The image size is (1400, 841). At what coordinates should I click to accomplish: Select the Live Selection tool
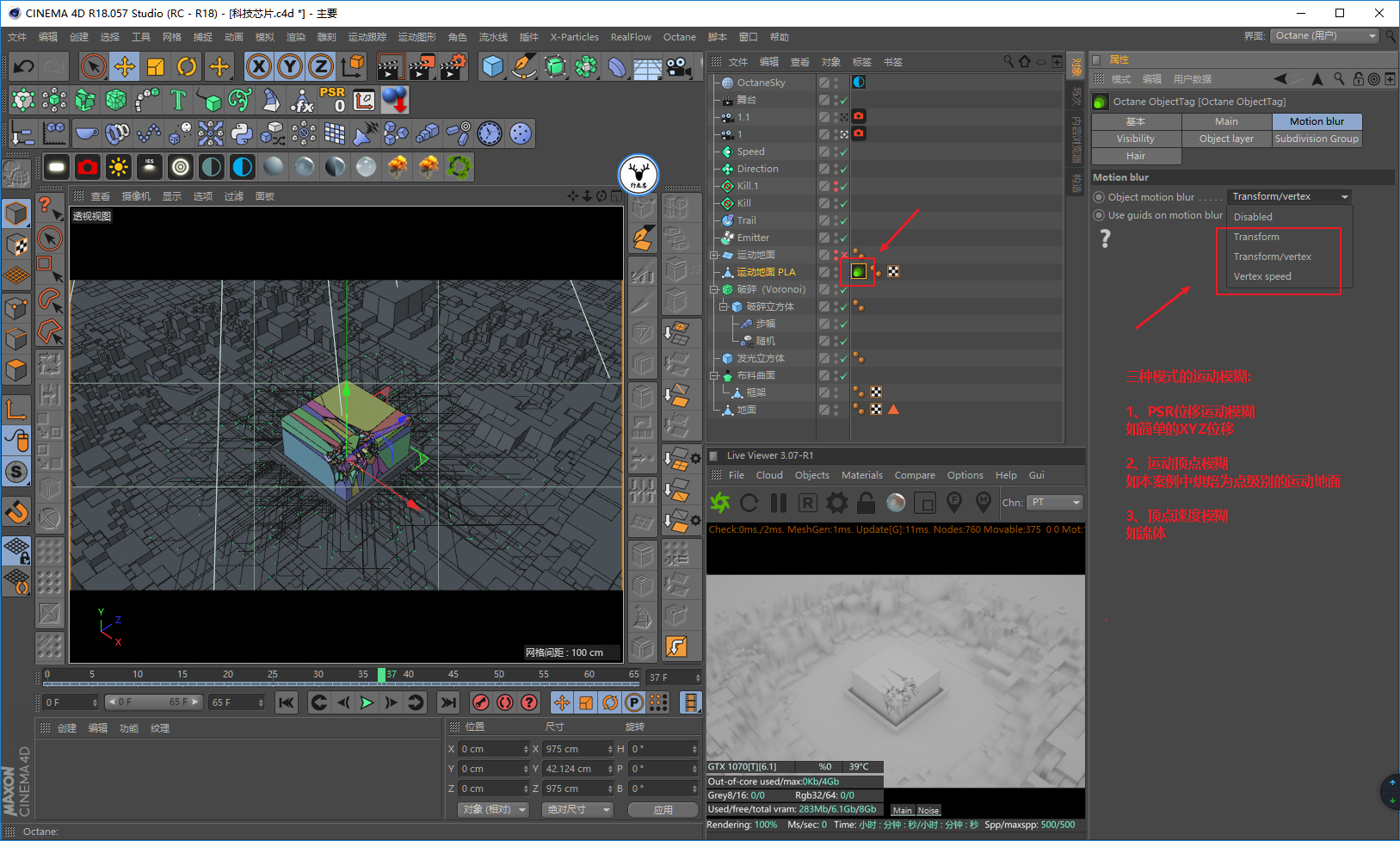94,66
